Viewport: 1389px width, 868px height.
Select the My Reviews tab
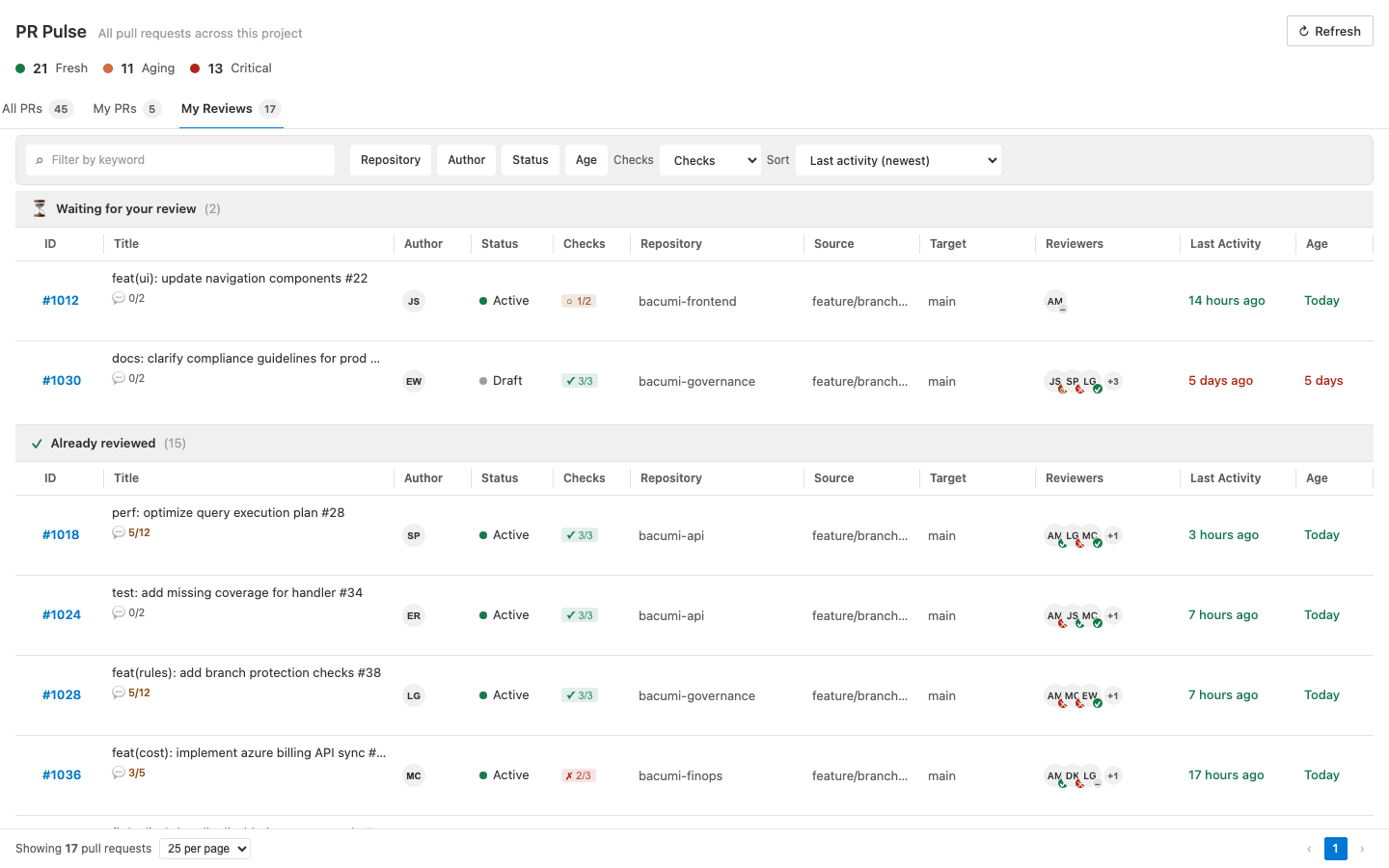pyautogui.click(x=231, y=109)
